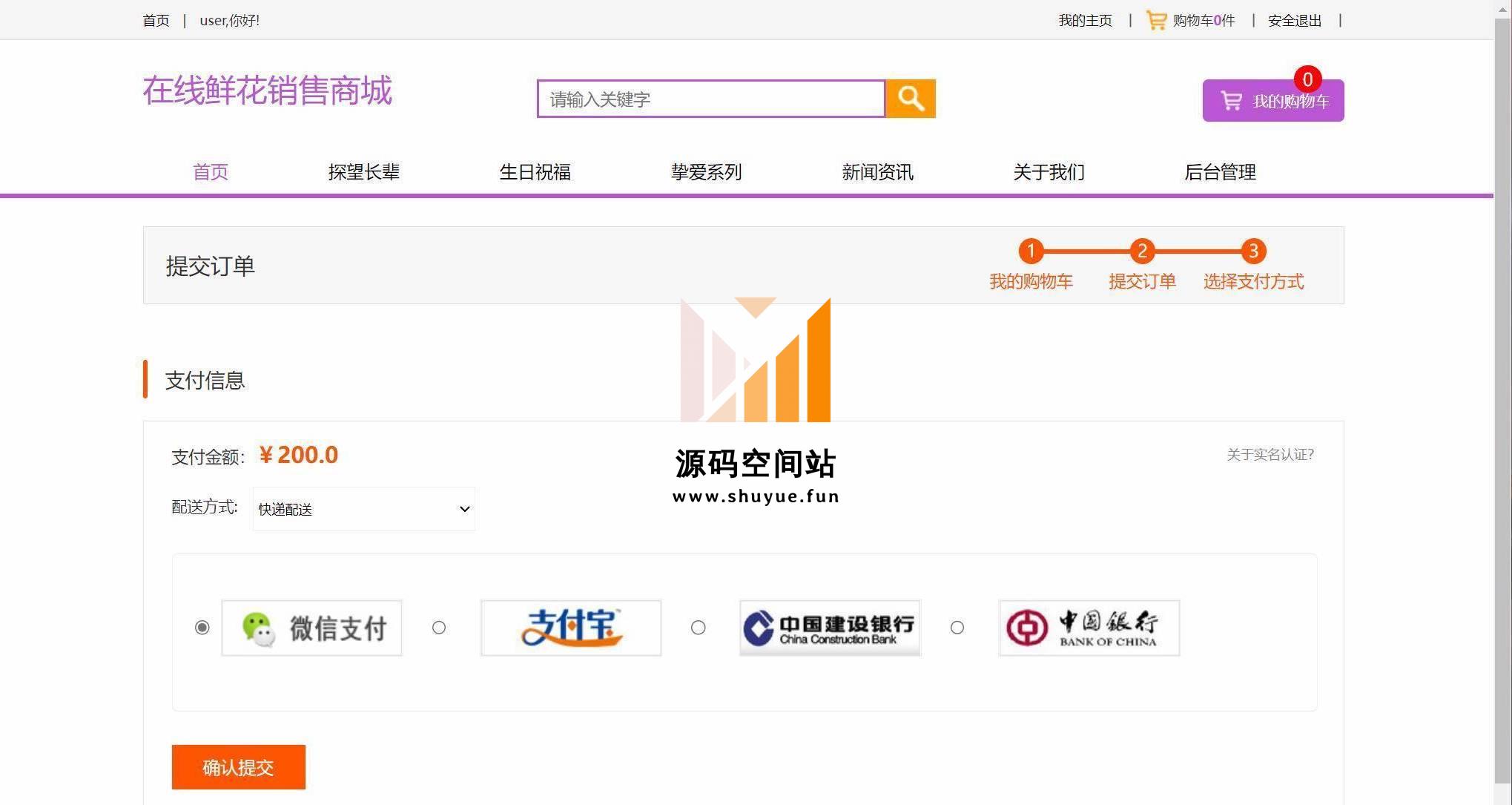Click step 2 circle 提交订单

point(1142,252)
